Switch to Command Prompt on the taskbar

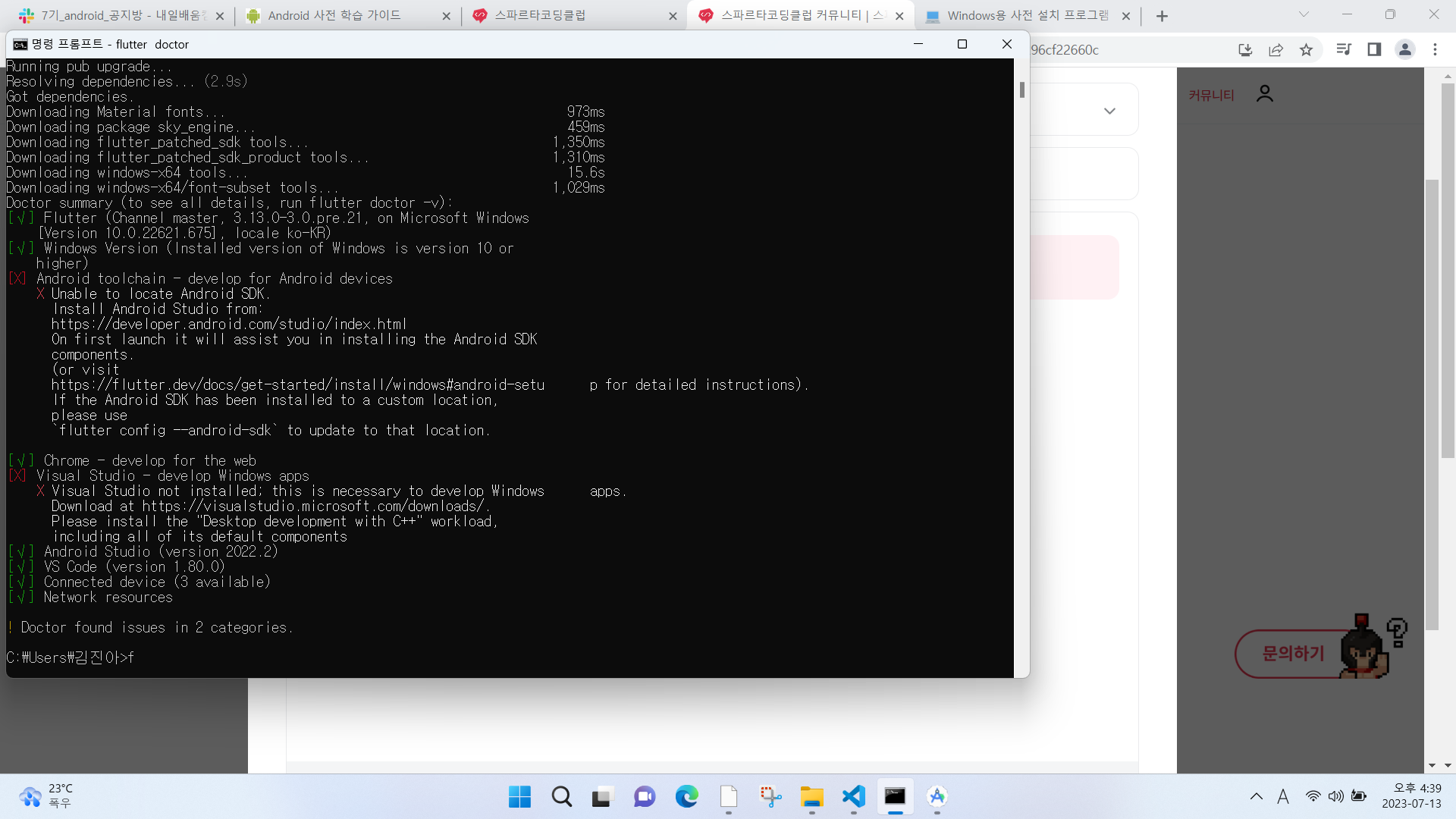(895, 796)
